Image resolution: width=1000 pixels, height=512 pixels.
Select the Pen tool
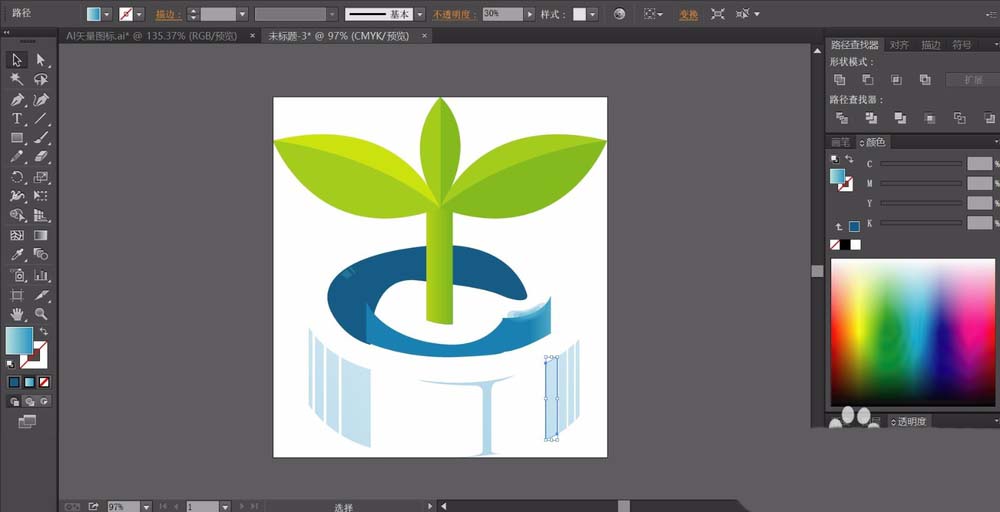(17, 99)
